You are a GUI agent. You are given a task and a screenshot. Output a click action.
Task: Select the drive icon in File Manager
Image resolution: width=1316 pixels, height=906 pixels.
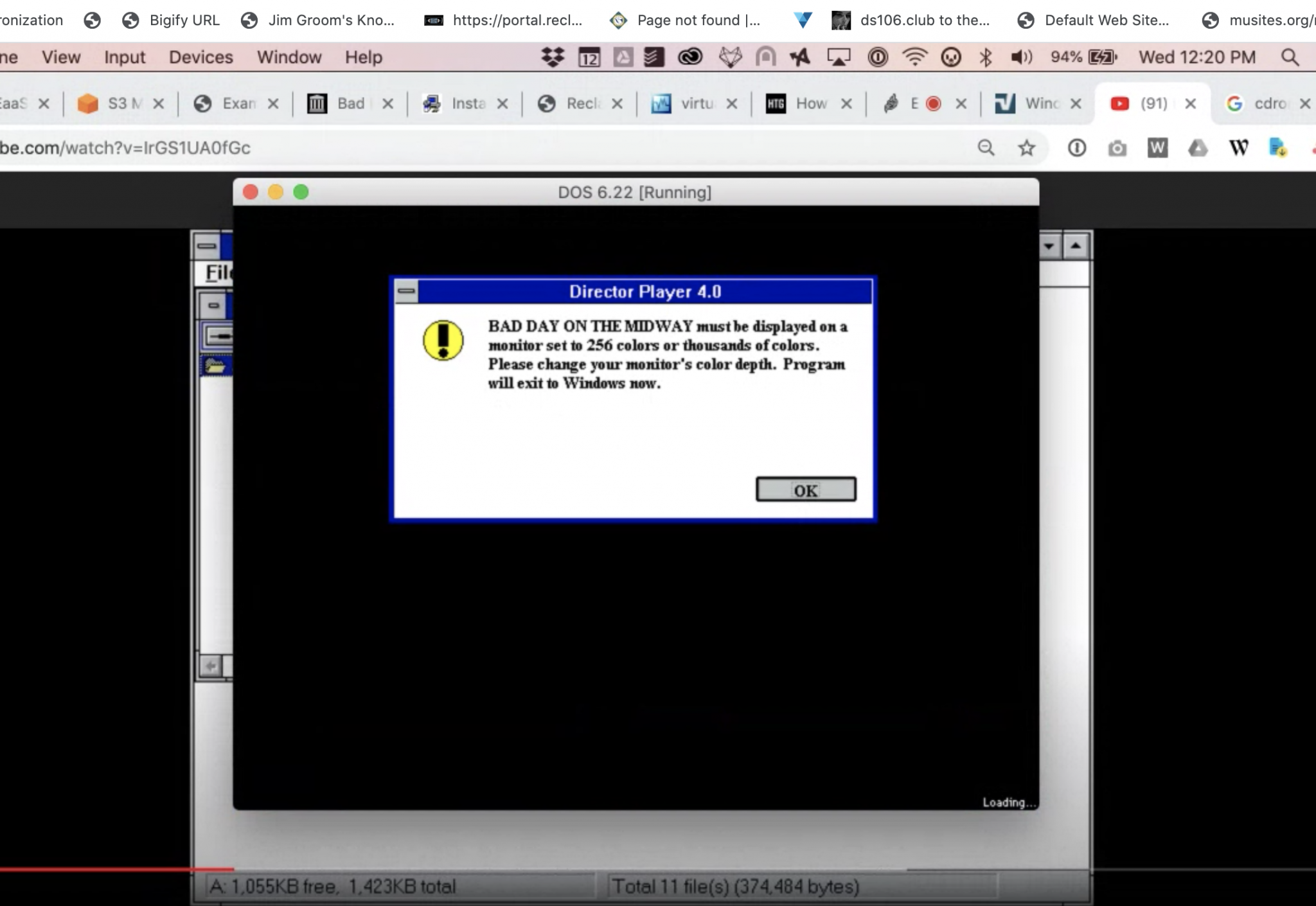[218, 335]
